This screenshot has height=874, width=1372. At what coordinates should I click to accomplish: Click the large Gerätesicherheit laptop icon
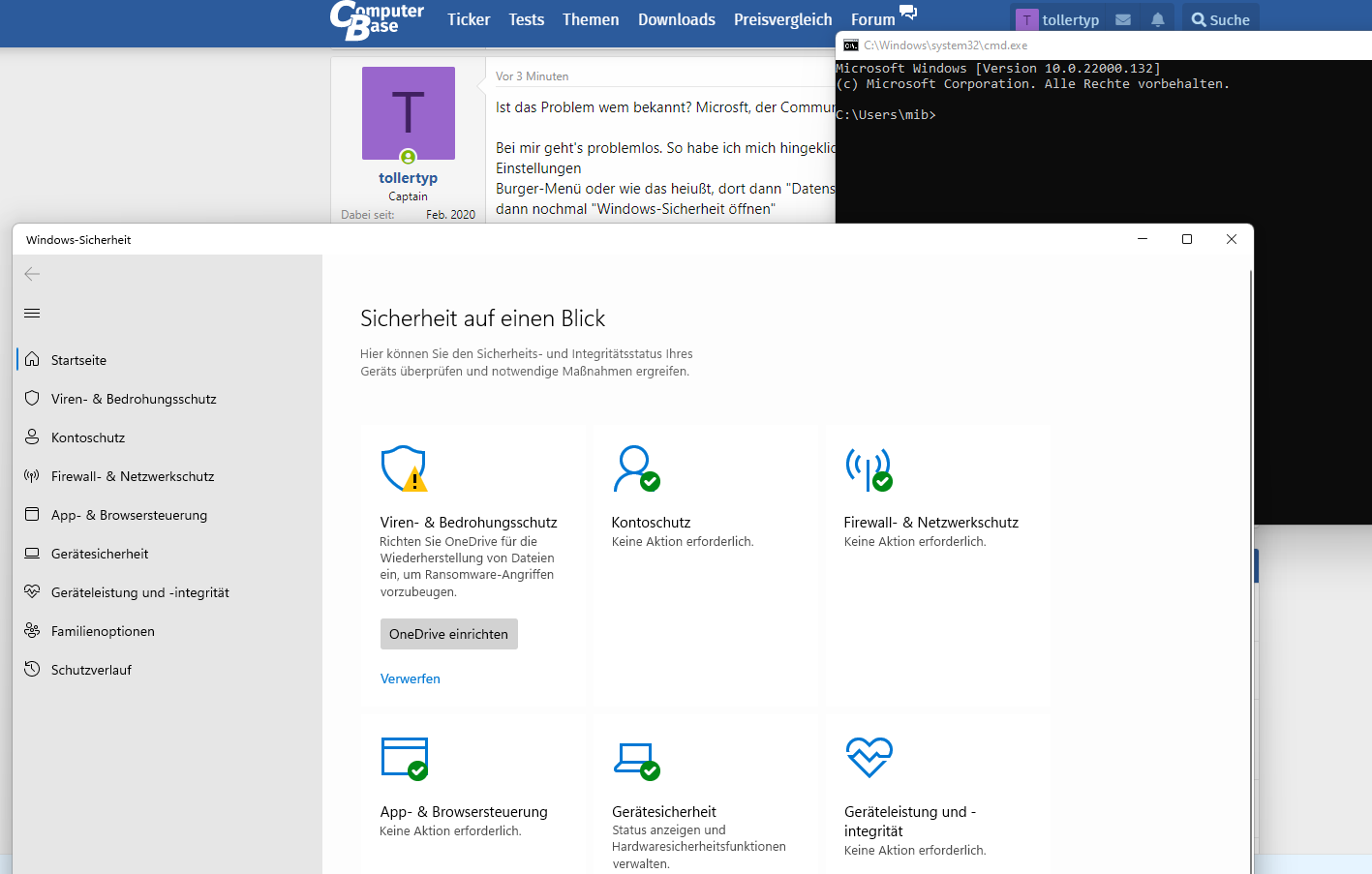tap(636, 761)
